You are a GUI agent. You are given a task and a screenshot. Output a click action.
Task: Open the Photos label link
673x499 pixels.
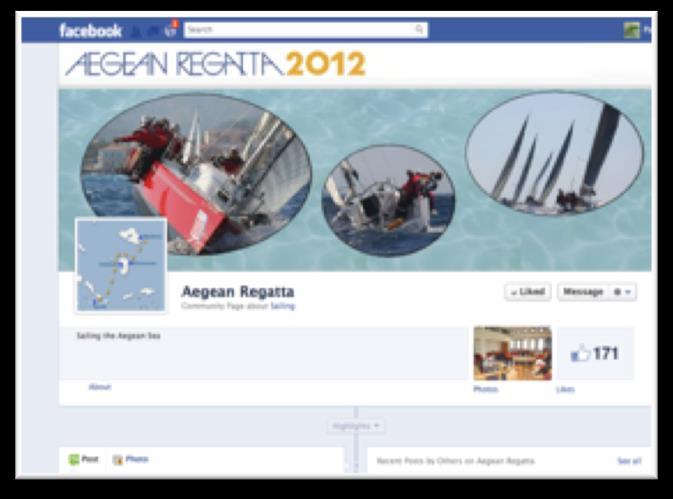pyautogui.click(x=485, y=389)
